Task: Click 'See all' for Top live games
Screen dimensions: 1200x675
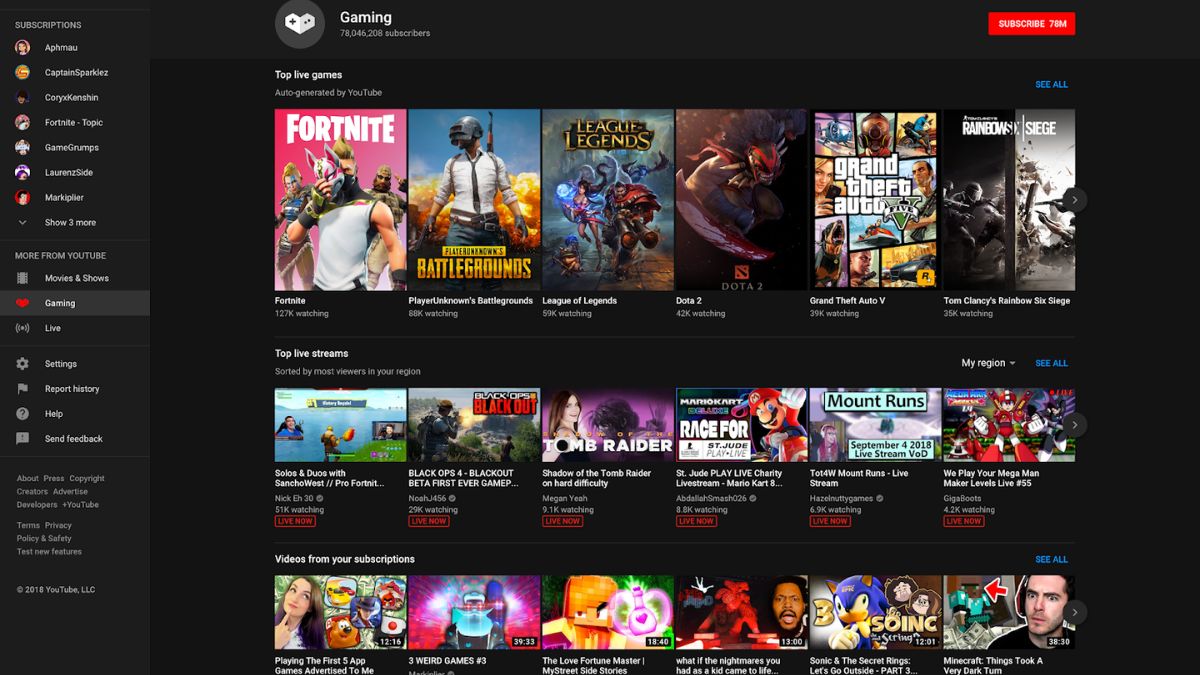Action: (1051, 85)
